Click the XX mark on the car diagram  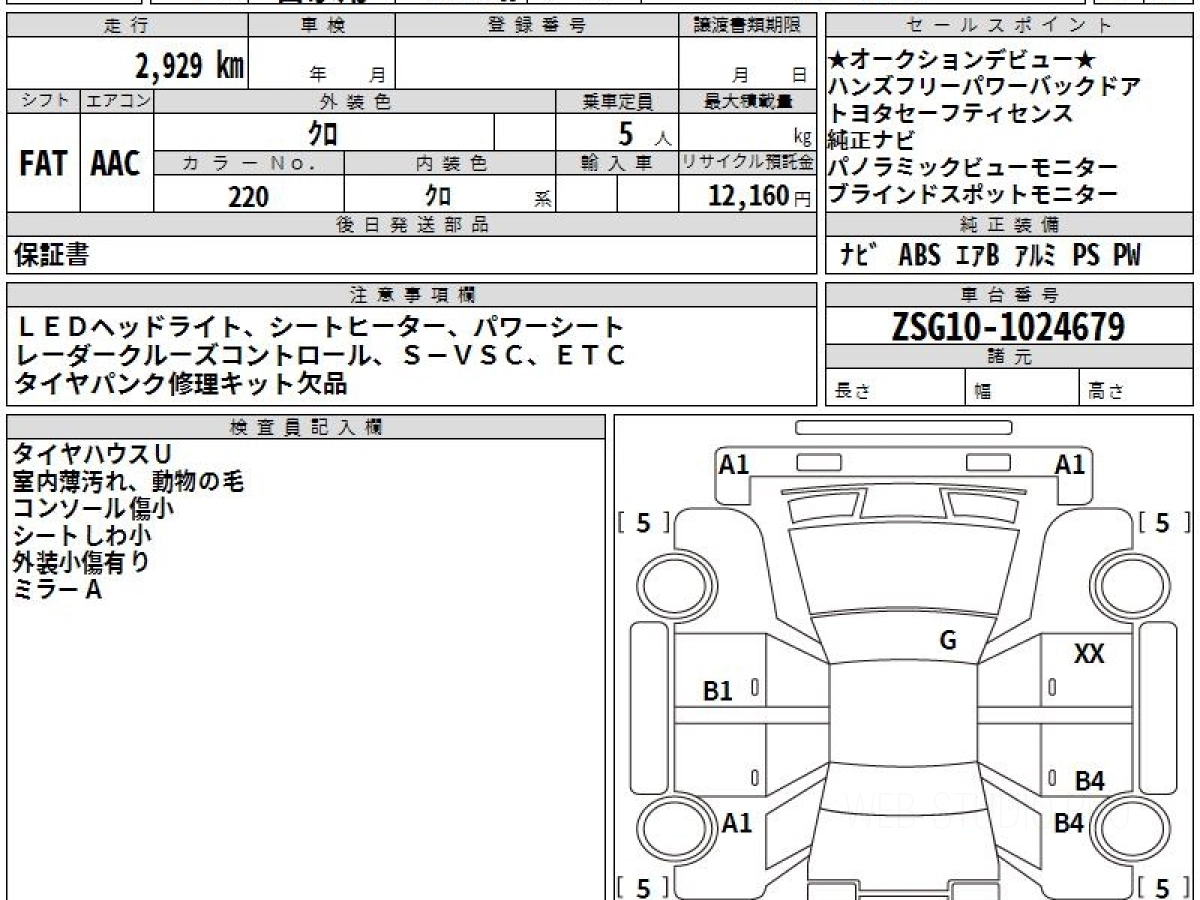click(x=1089, y=655)
